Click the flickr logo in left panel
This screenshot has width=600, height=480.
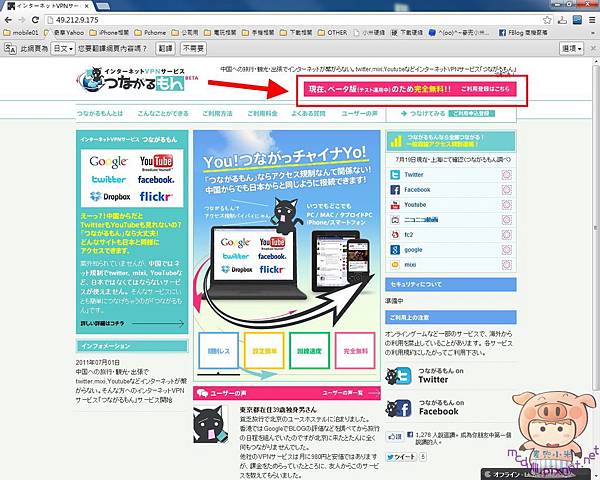pyautogui.click(x=156, y=196)
